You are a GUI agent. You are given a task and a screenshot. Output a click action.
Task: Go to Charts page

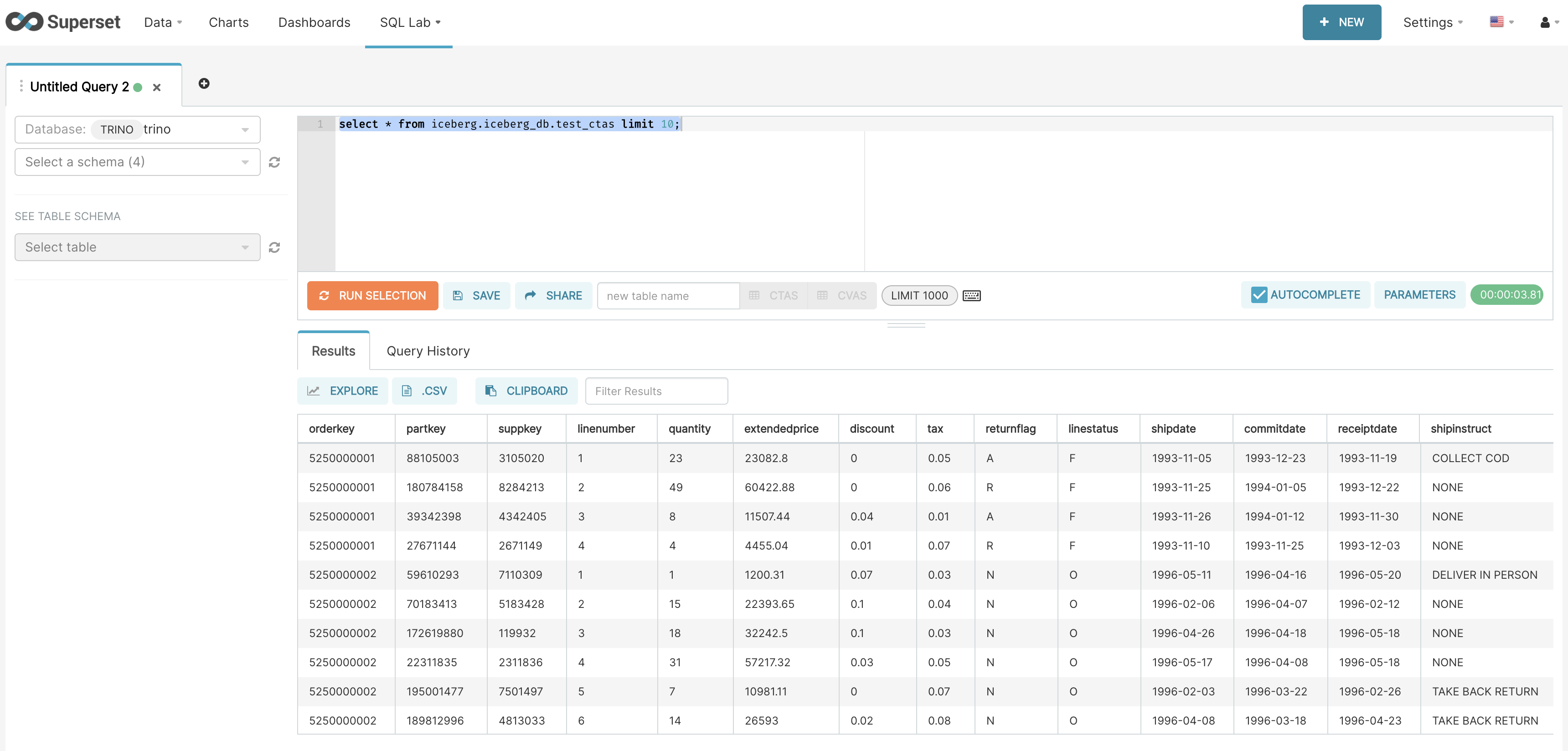point(228,22)
